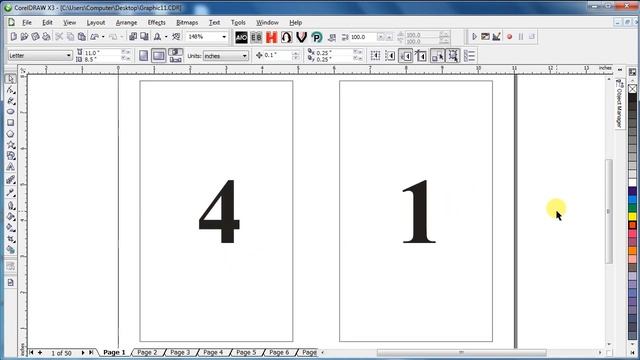
Task: Switch to the Page 4 tab
Action: 213,352
